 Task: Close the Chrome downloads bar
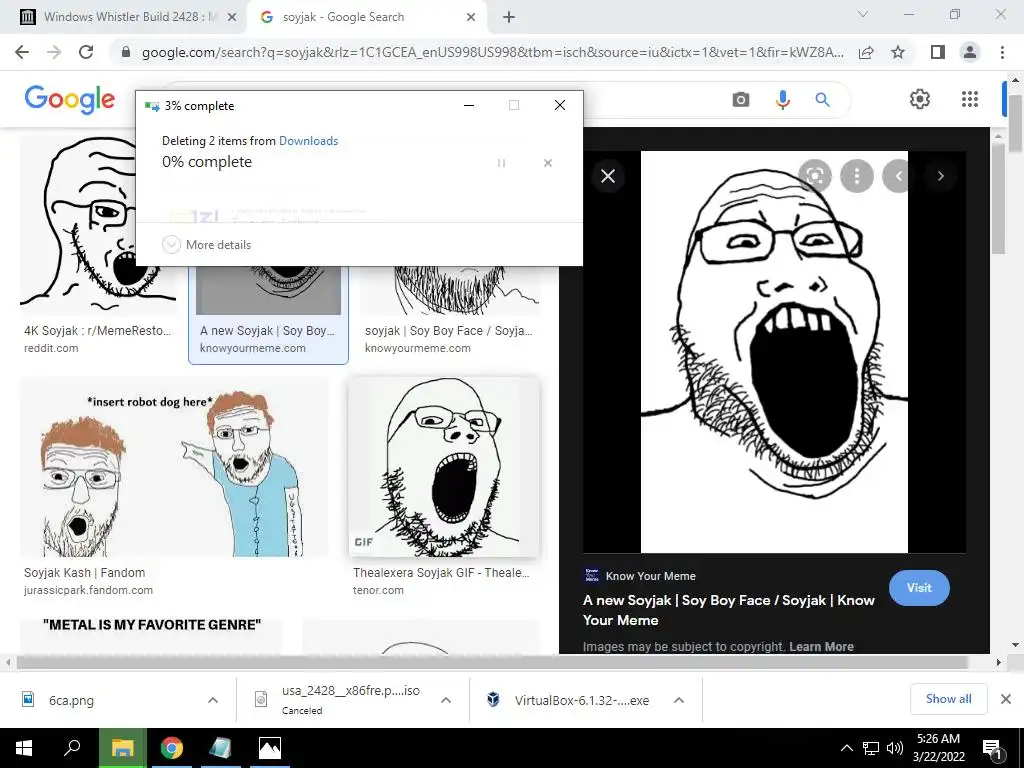[1006, 699]
